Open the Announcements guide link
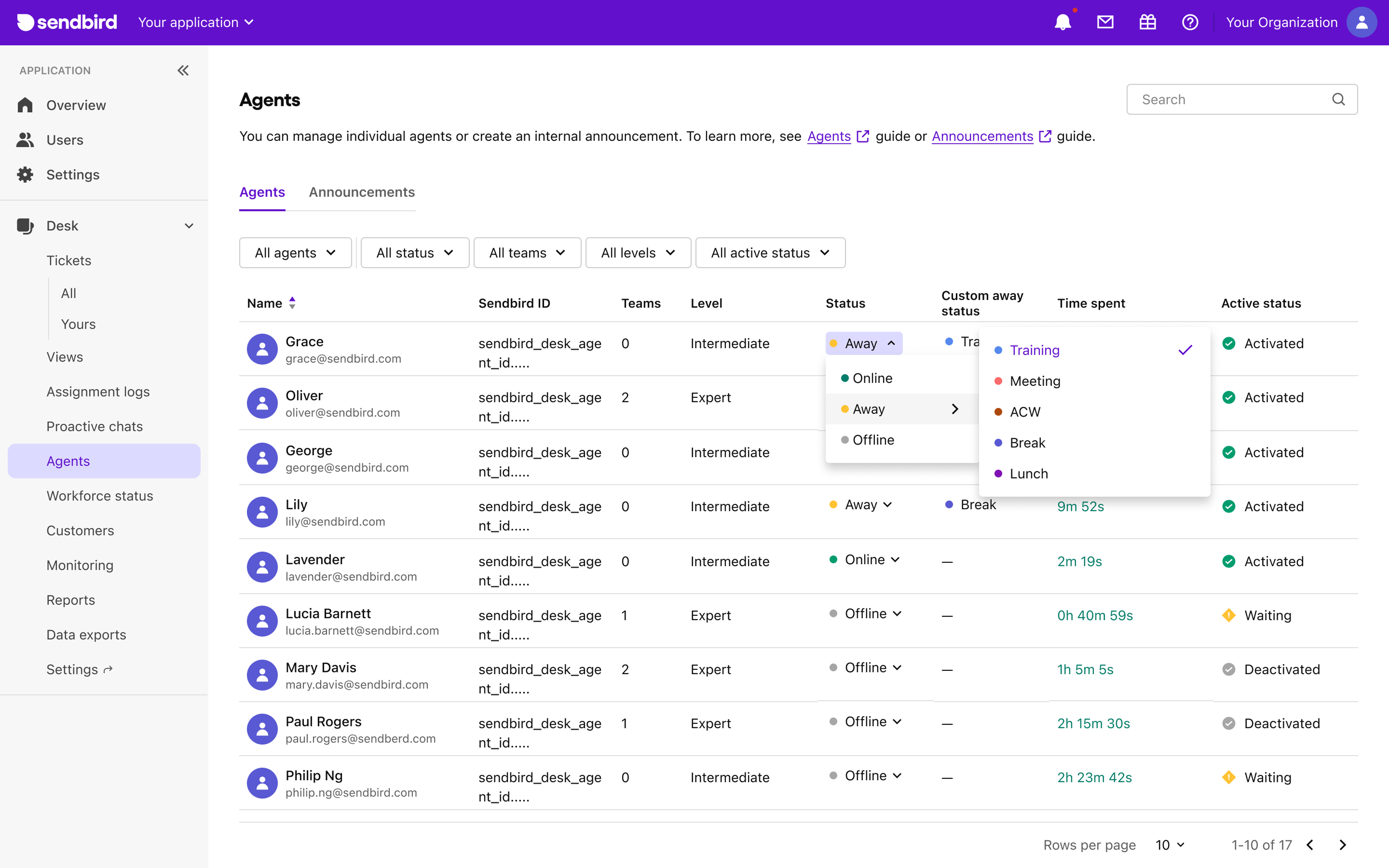This screenshot has height=868, width=1389. click(982, 136)
